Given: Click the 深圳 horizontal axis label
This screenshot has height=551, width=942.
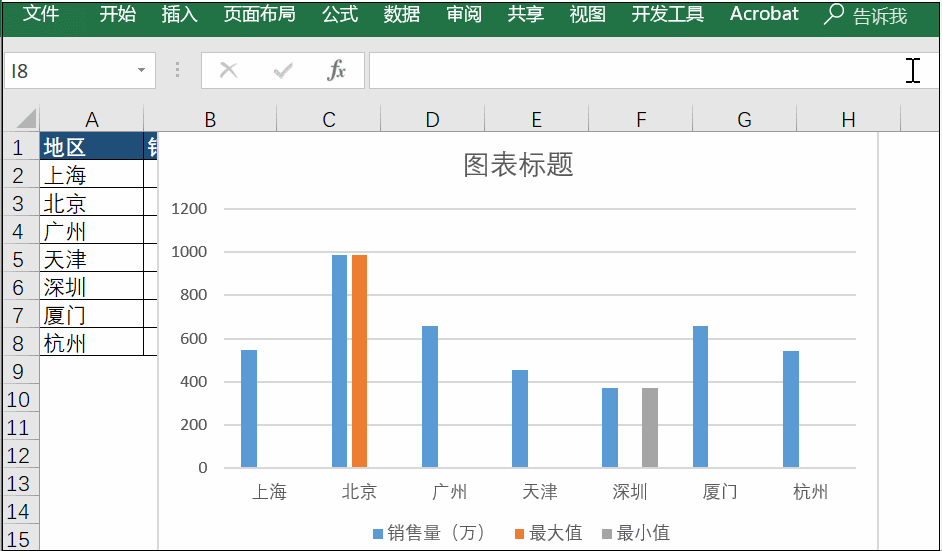Looking at the screenshot, I should point(630,492).
